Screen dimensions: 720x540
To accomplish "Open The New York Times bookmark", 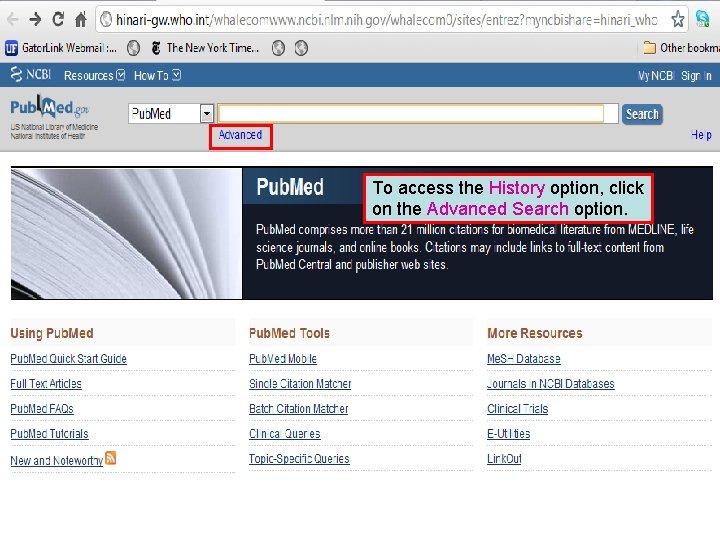I will pyautogui.click(x=205, y=48).
